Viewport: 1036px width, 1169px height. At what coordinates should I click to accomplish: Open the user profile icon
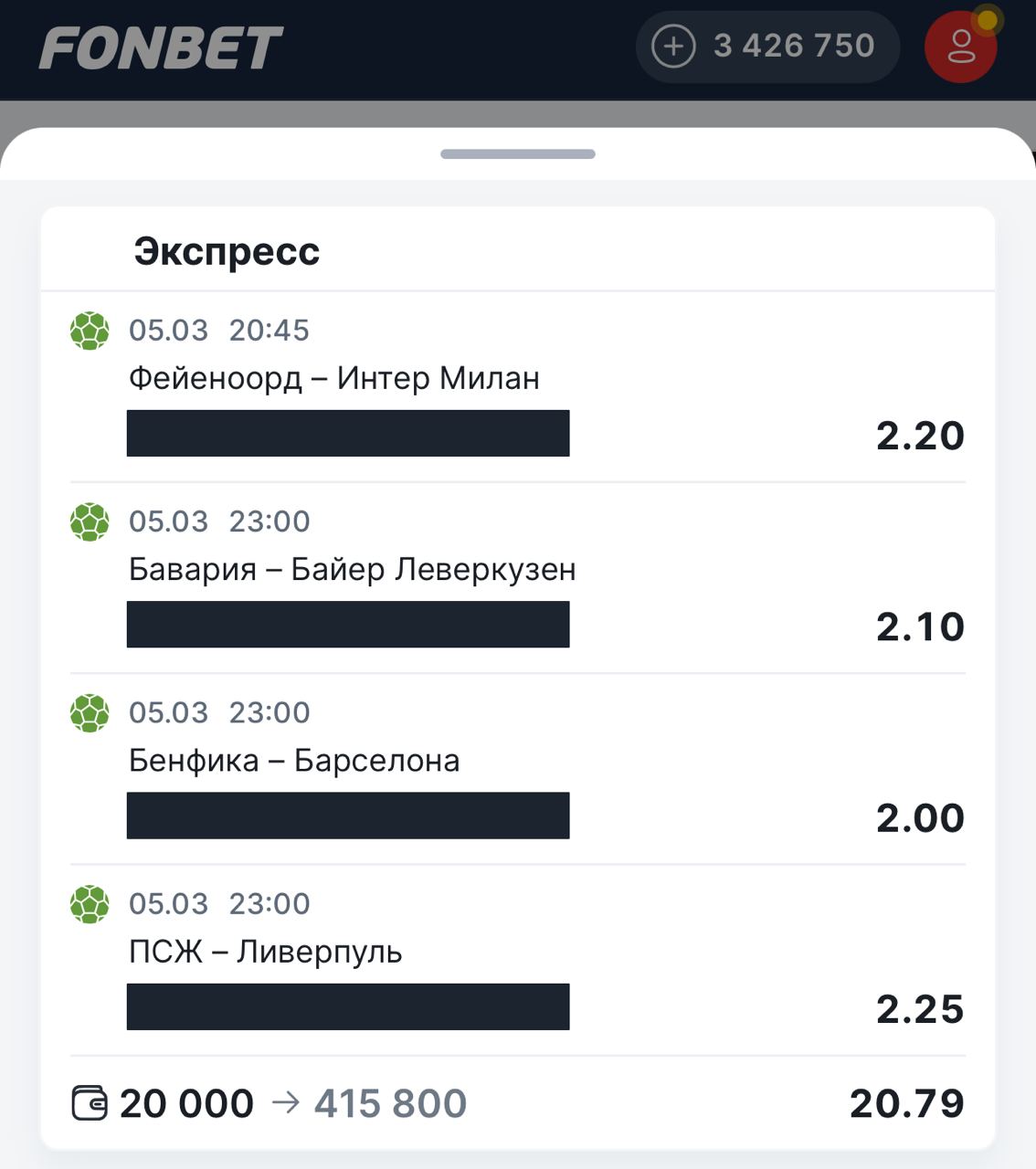click(960, 47)
